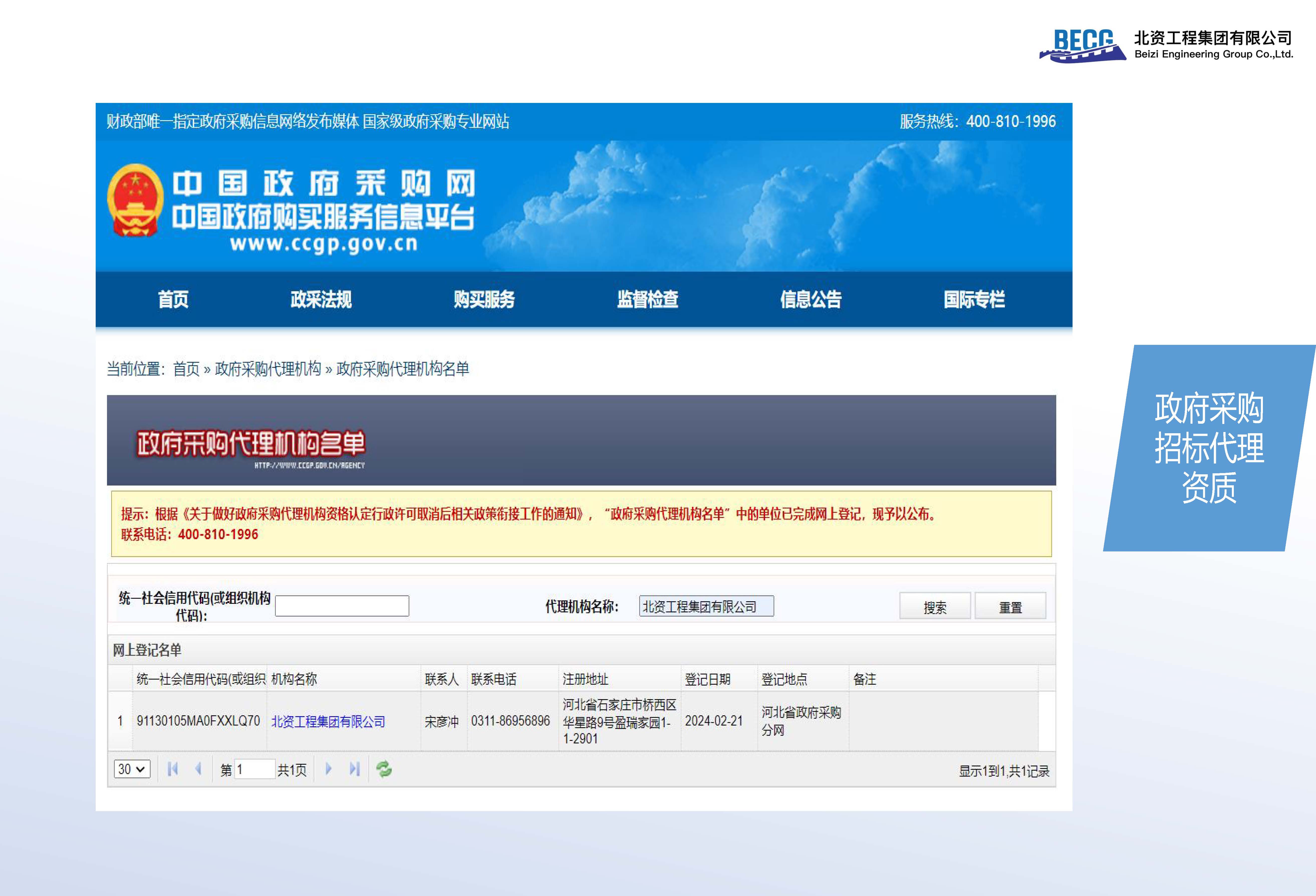Click 首页 in the breadcrumb path

click(186, 369)
